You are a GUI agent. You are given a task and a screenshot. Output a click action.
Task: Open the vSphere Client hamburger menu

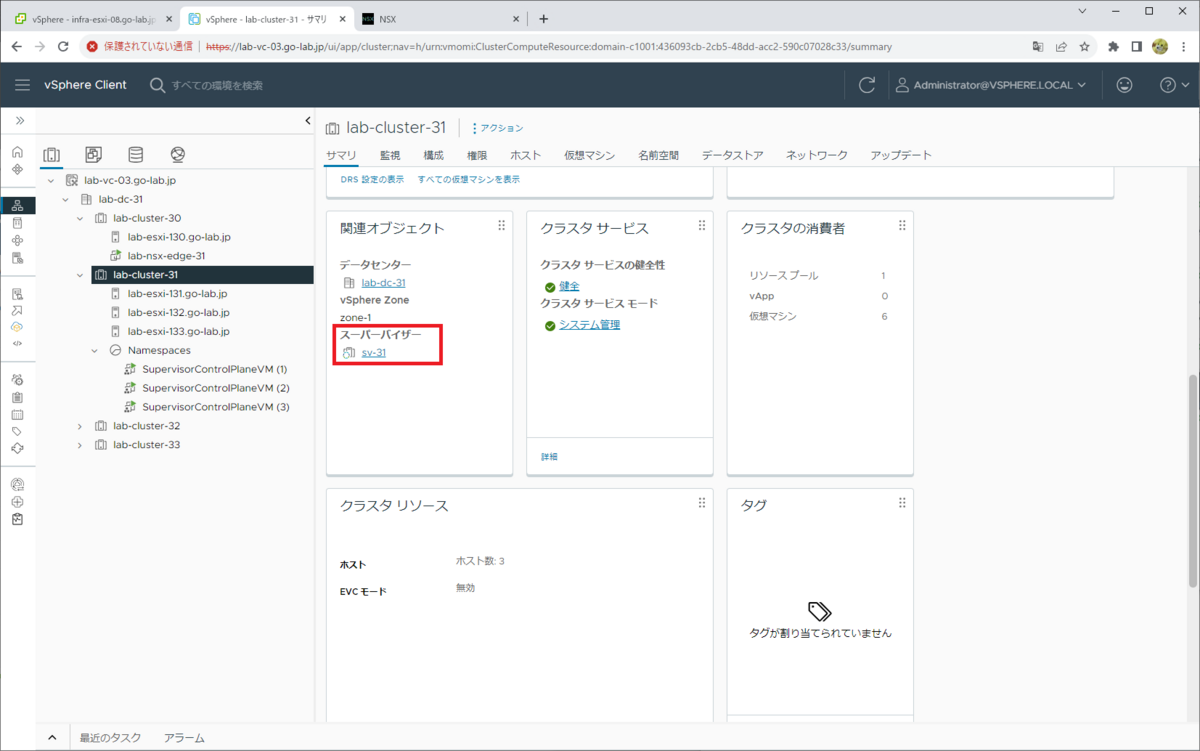tap(22, 85)
